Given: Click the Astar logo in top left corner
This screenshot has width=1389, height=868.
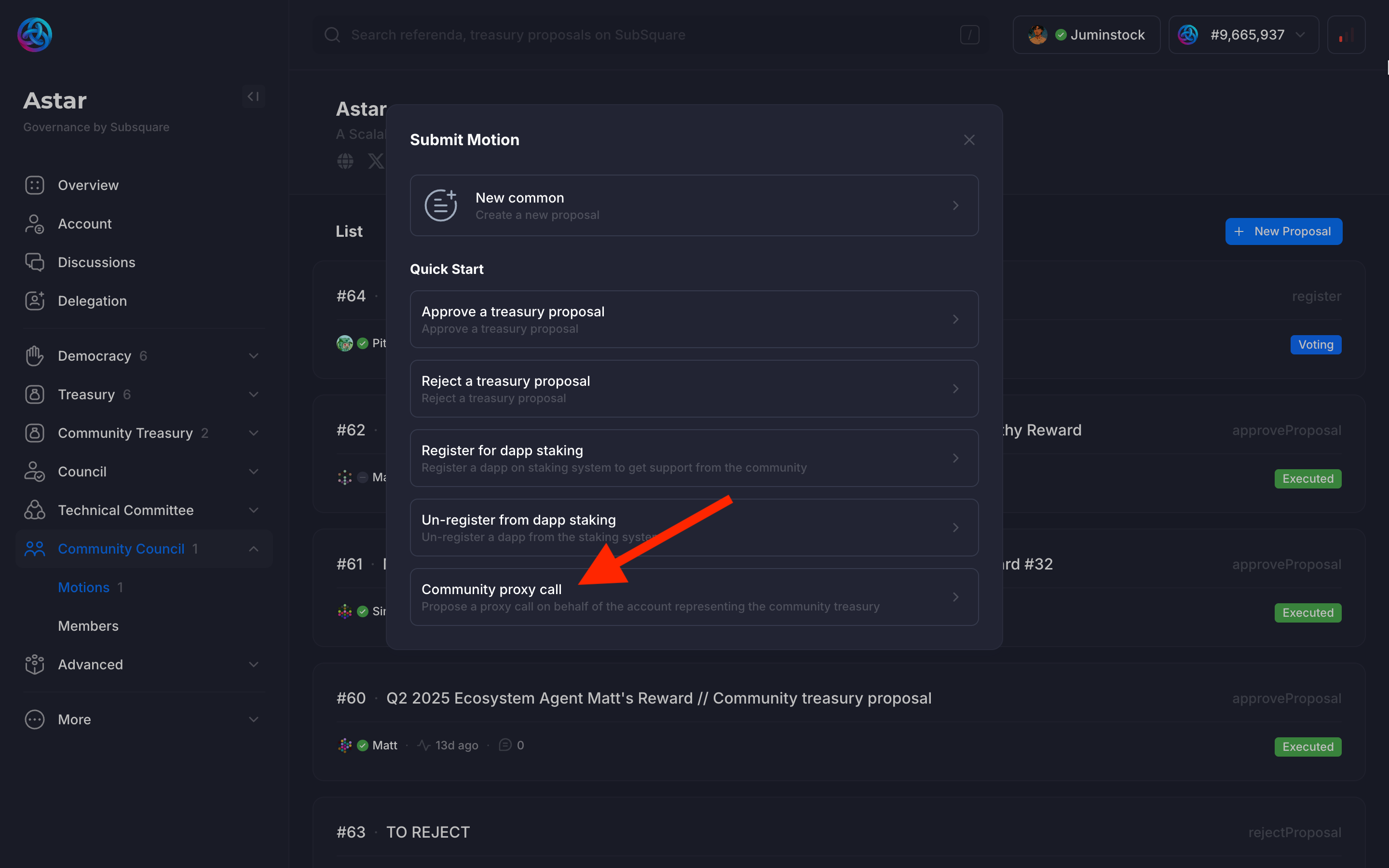Looking at the screenshot, I should coord(34,34).
